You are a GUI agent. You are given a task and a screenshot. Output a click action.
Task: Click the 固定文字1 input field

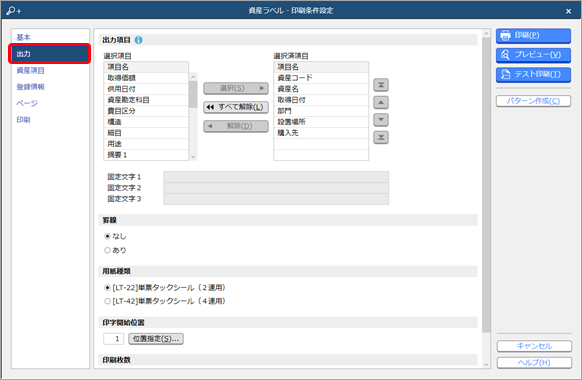click(276, 177)
